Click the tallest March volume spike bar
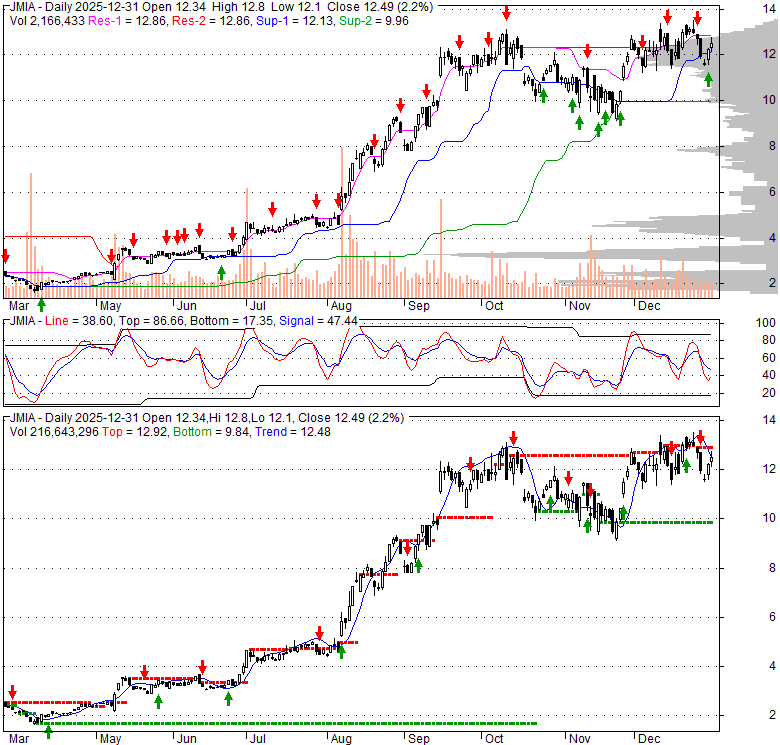780x745 pixels. pos(31,235)
